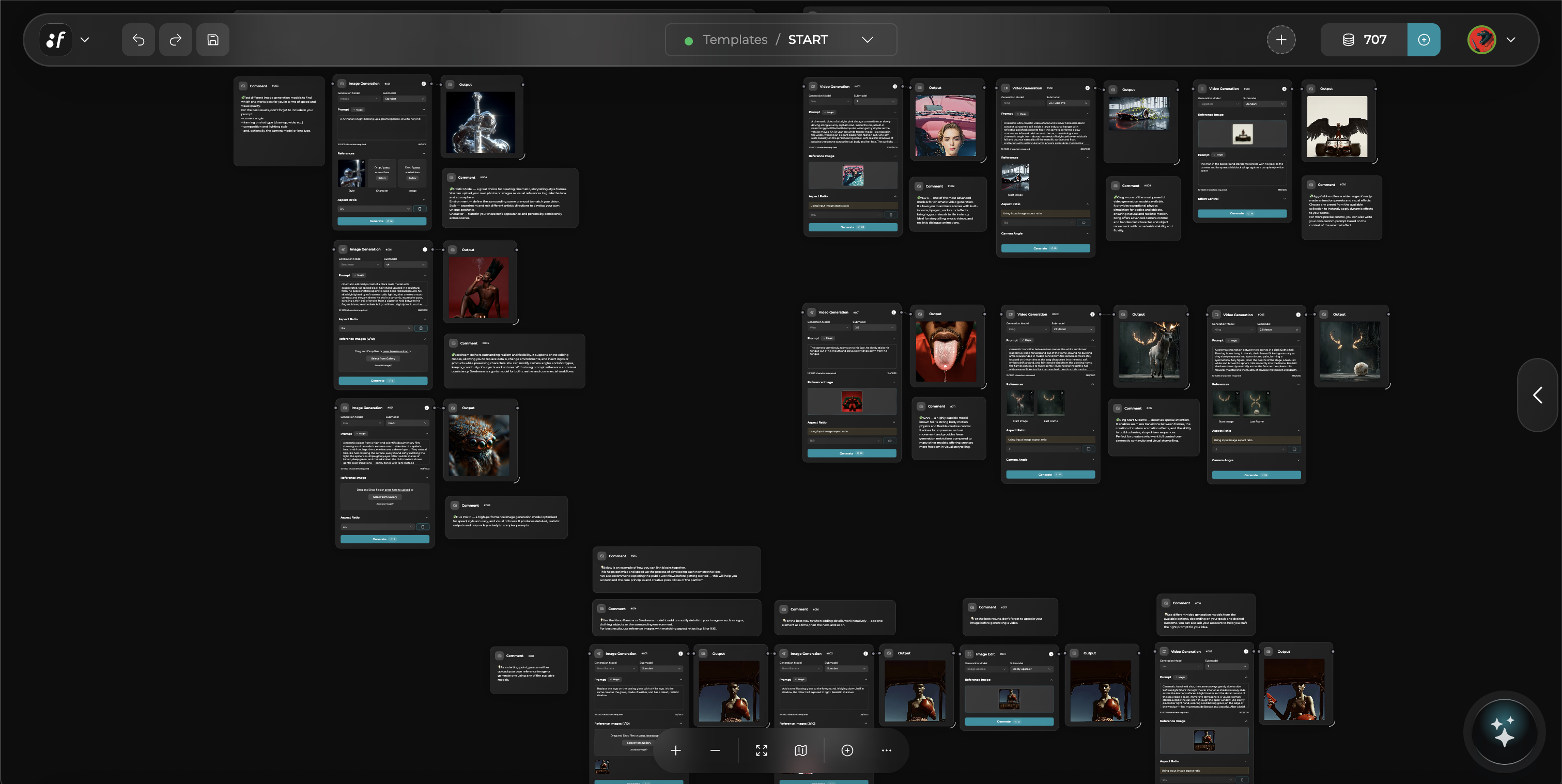This screenshot has height=784, width=1562.
Task: Open the minimap from the bottom toolbar
Action: pyautogui.click(x=800, y=750)
